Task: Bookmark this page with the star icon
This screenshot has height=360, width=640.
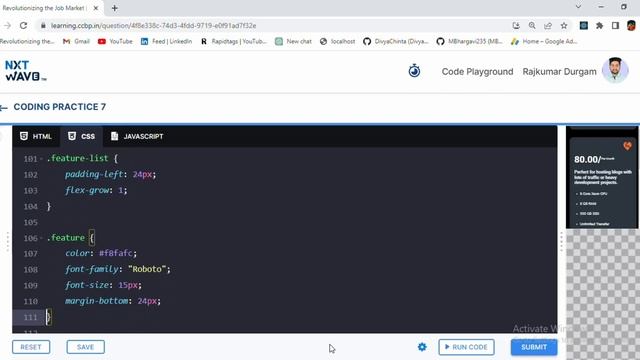Action: point(564,25)
